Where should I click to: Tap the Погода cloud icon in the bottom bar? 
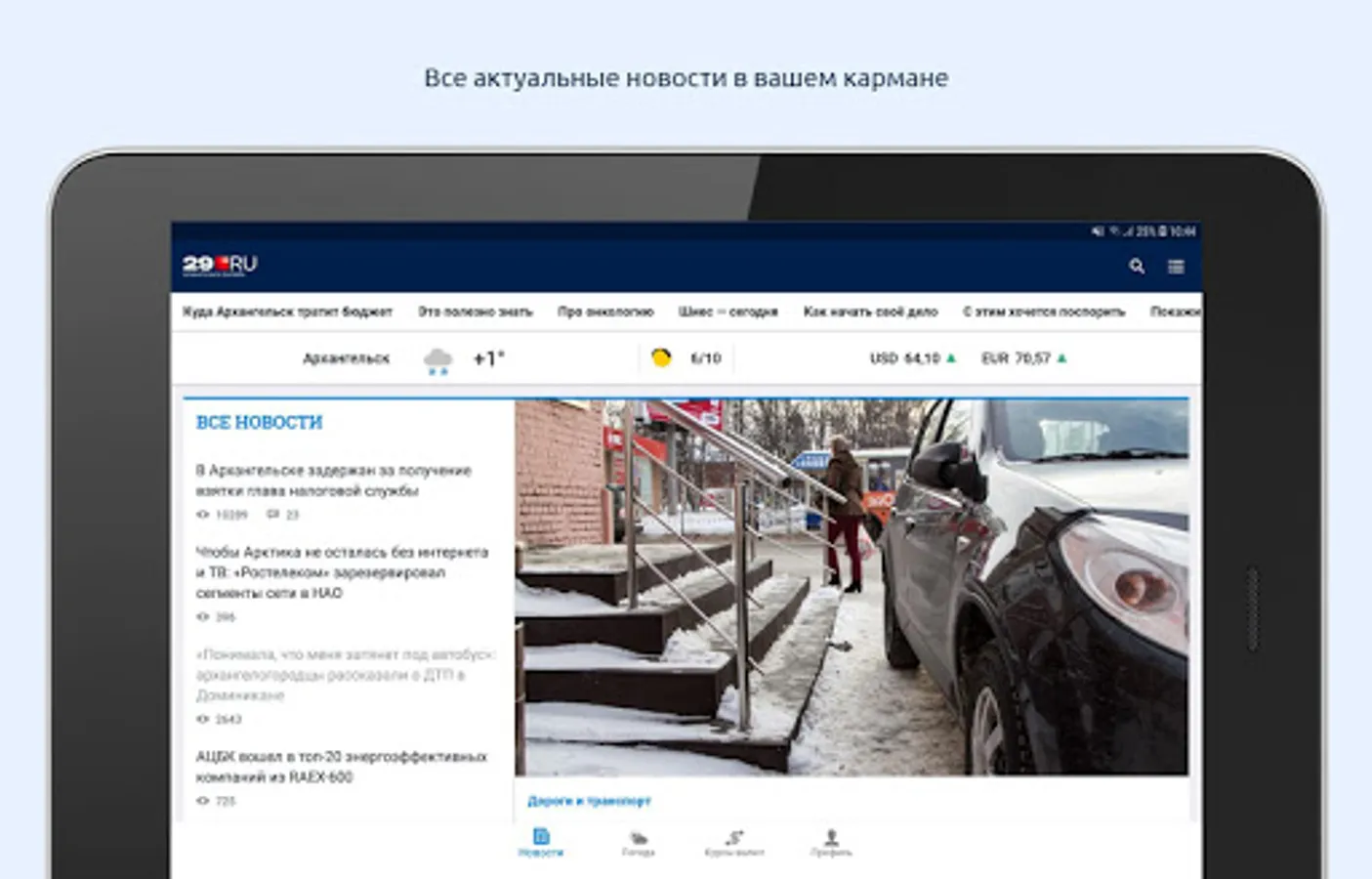[x=638, y=837]
